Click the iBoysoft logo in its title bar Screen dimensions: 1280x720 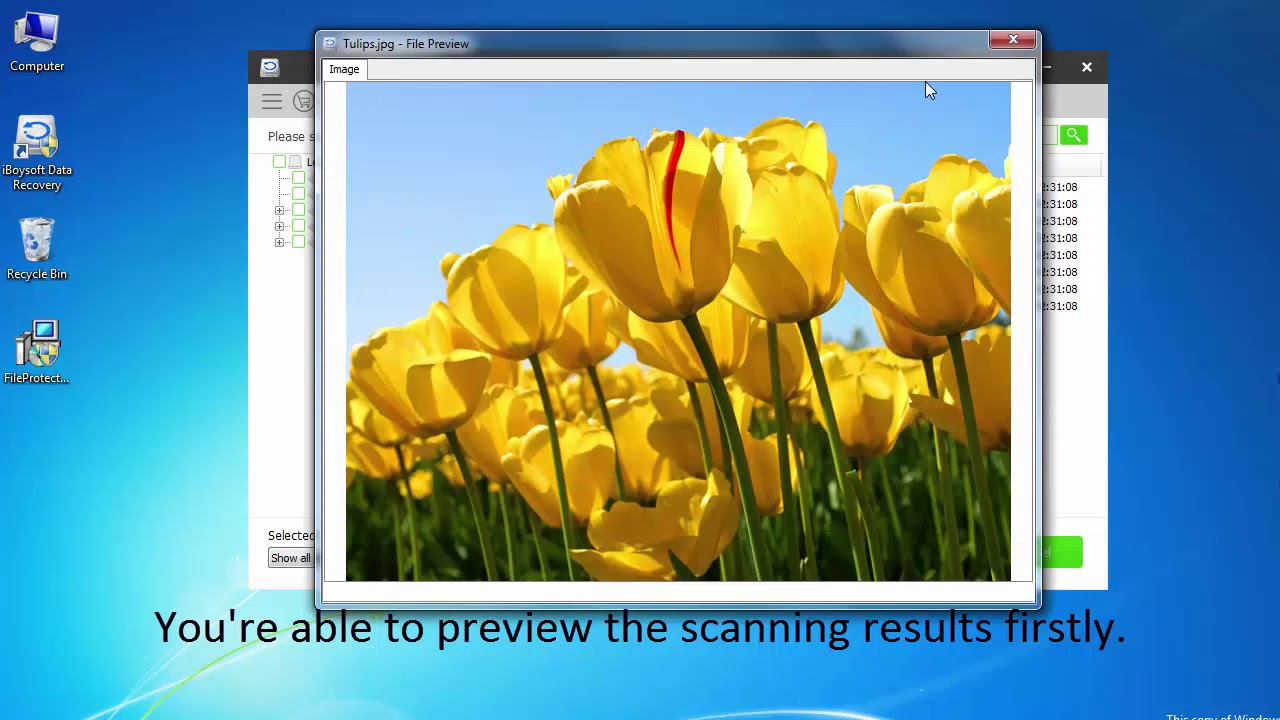[x=270, y=67]
